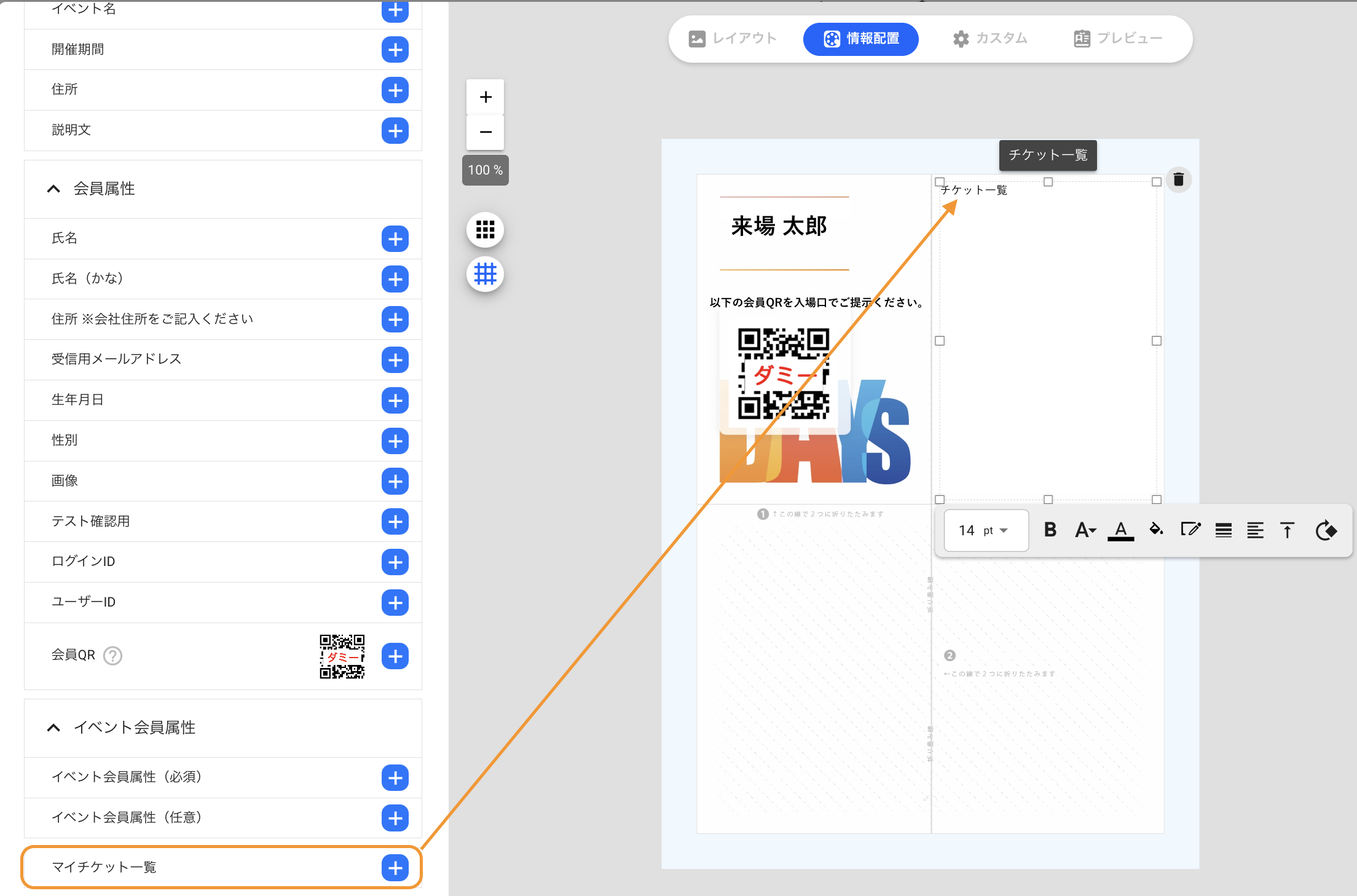Viewport: 1357px width, 896px height.
Task: Select the 来場 太郎 name text on canvas
Action: 779,226
